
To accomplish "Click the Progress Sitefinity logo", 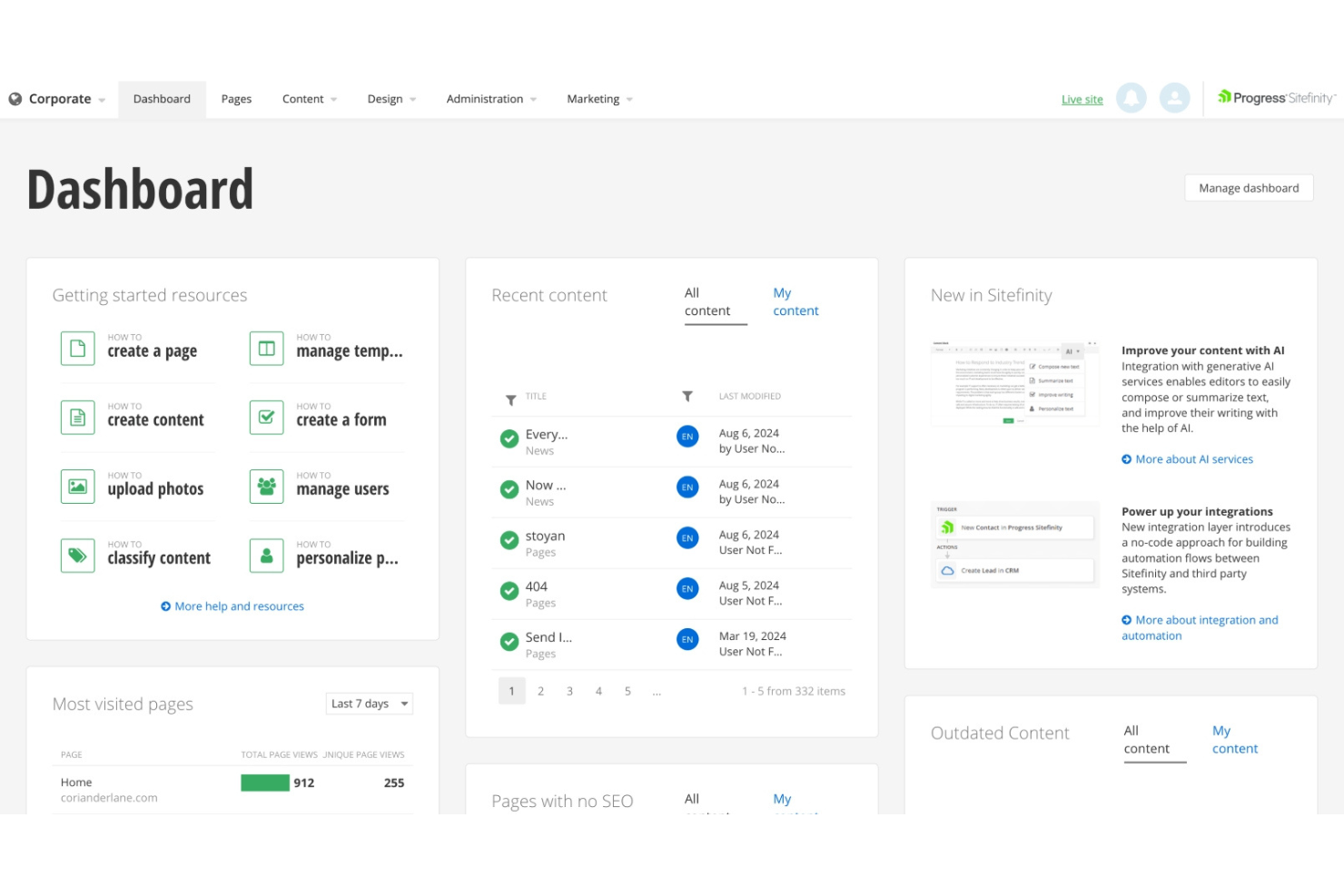I will click(1277, 98).
